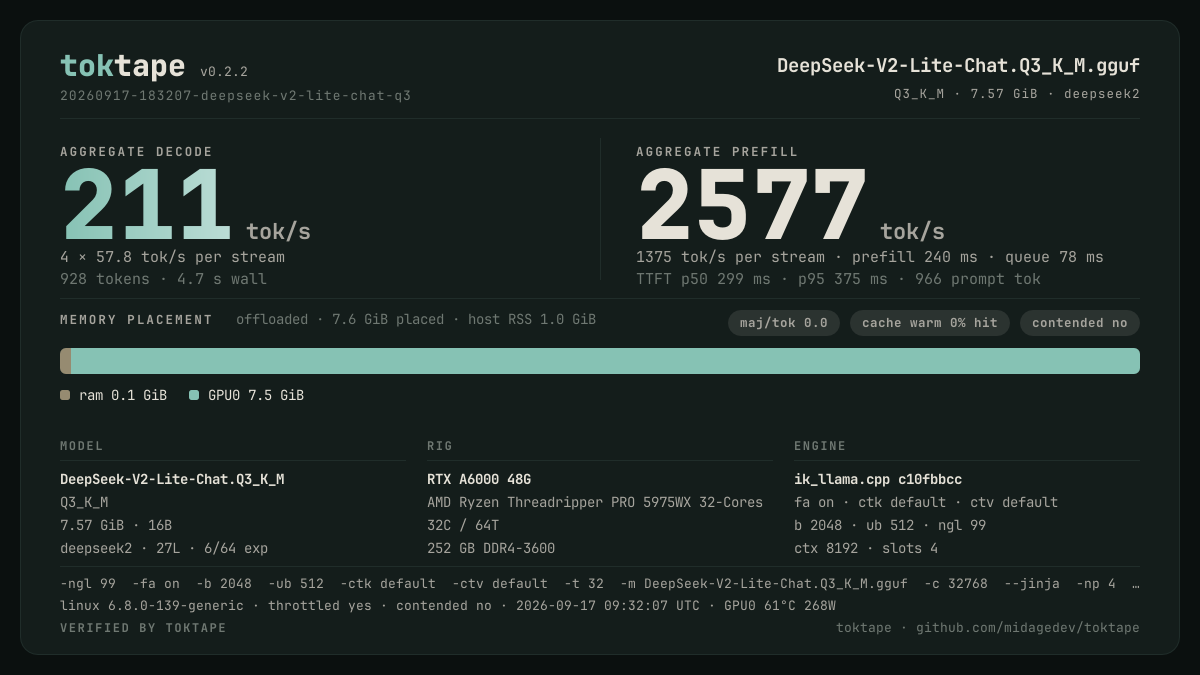This screenshot has width=1200, height=675.
Task: Click the command line flags starting with -ngl 99
Action: [600, 583]
